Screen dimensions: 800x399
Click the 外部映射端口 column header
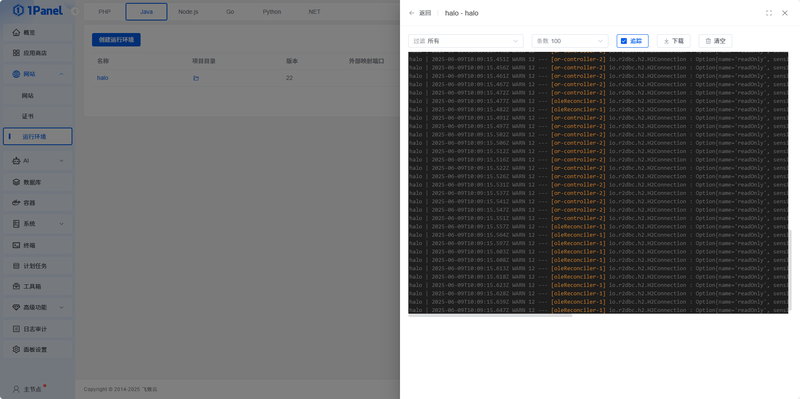pos(366,61)
